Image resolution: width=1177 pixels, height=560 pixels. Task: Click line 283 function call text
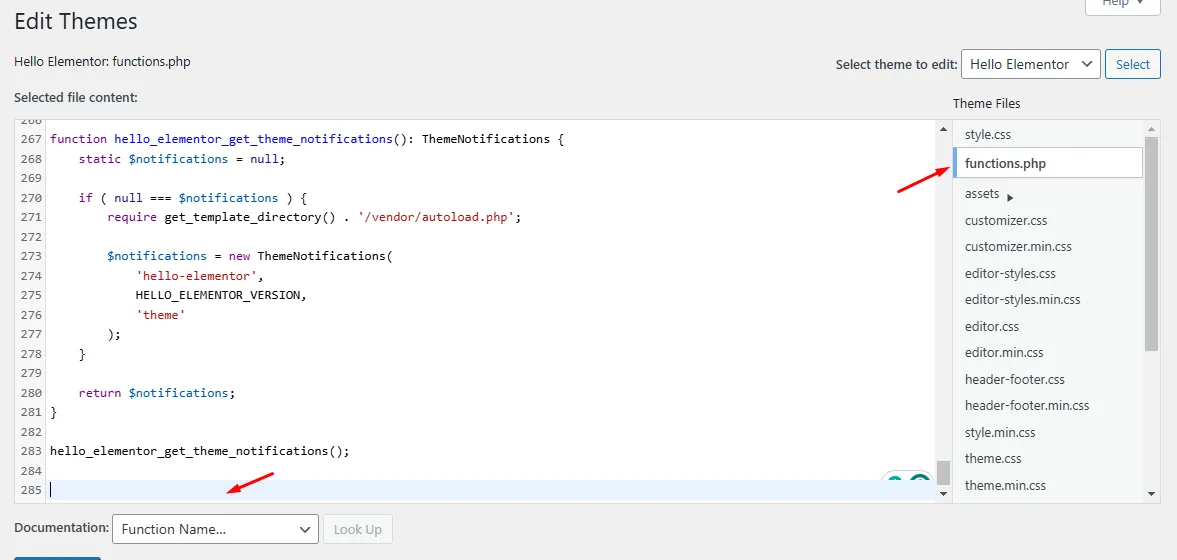point(200,451)
